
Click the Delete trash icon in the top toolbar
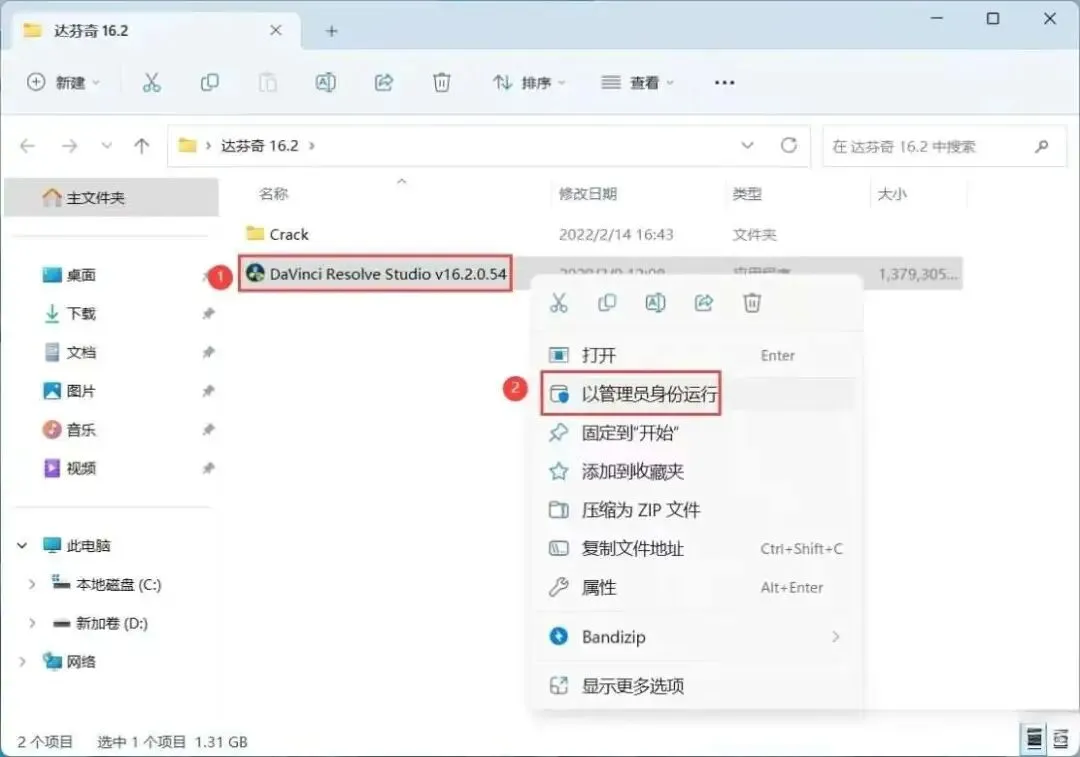[x=442, y=83]
